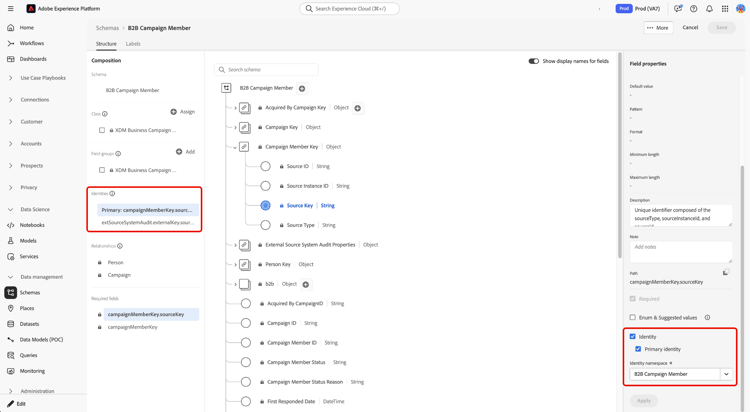750x412 pixels.
Task: Click the Search schema input field
Action: click(266, 69)
